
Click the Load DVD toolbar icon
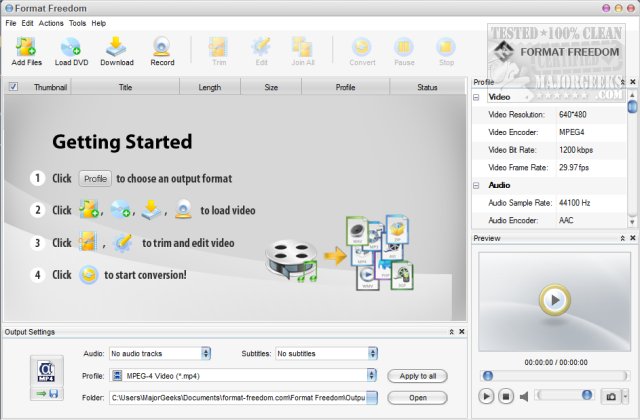tap(71, 47)
